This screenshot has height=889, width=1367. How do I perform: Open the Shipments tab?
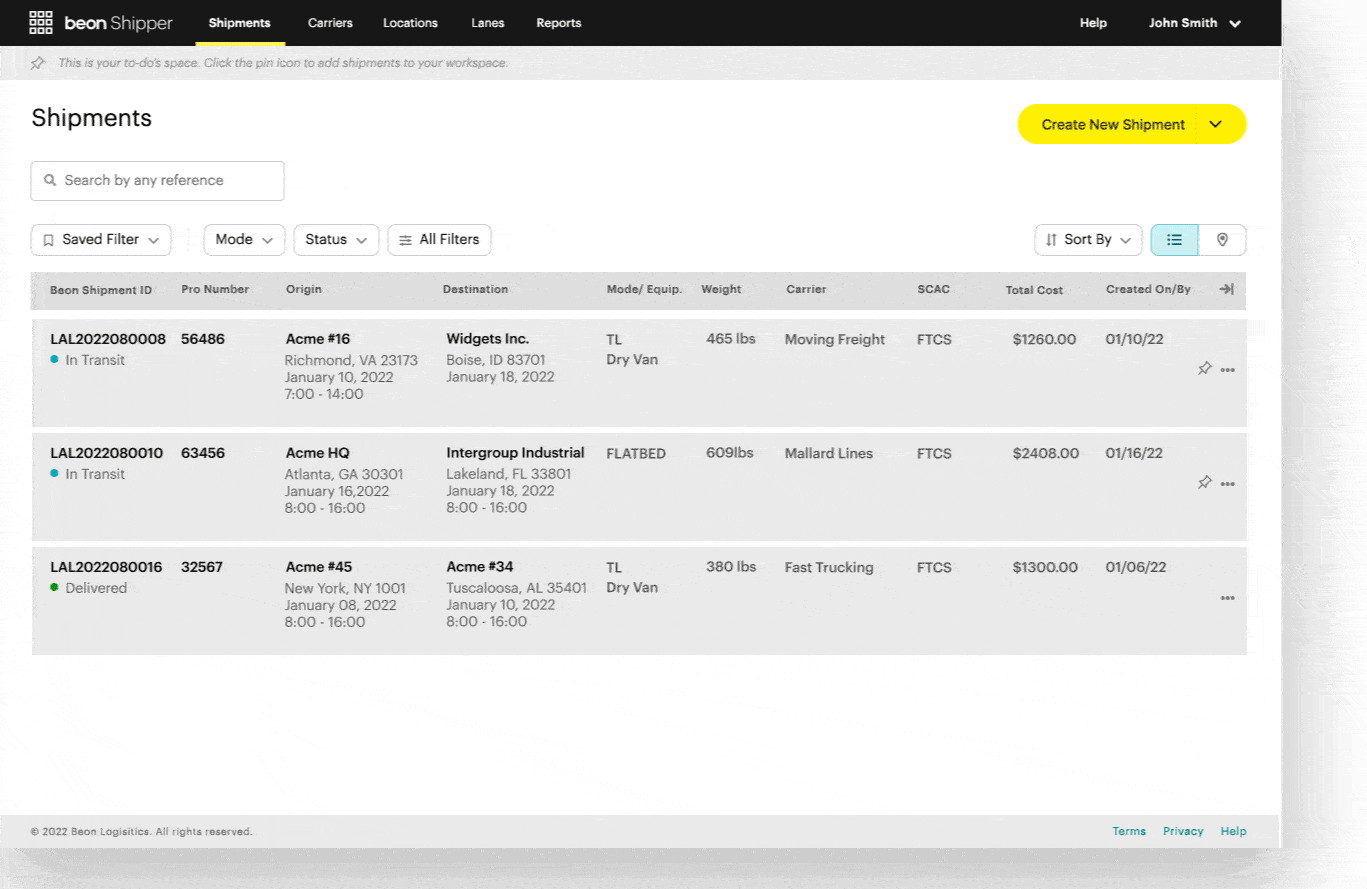pyautogui.click(x=240, y=23)
